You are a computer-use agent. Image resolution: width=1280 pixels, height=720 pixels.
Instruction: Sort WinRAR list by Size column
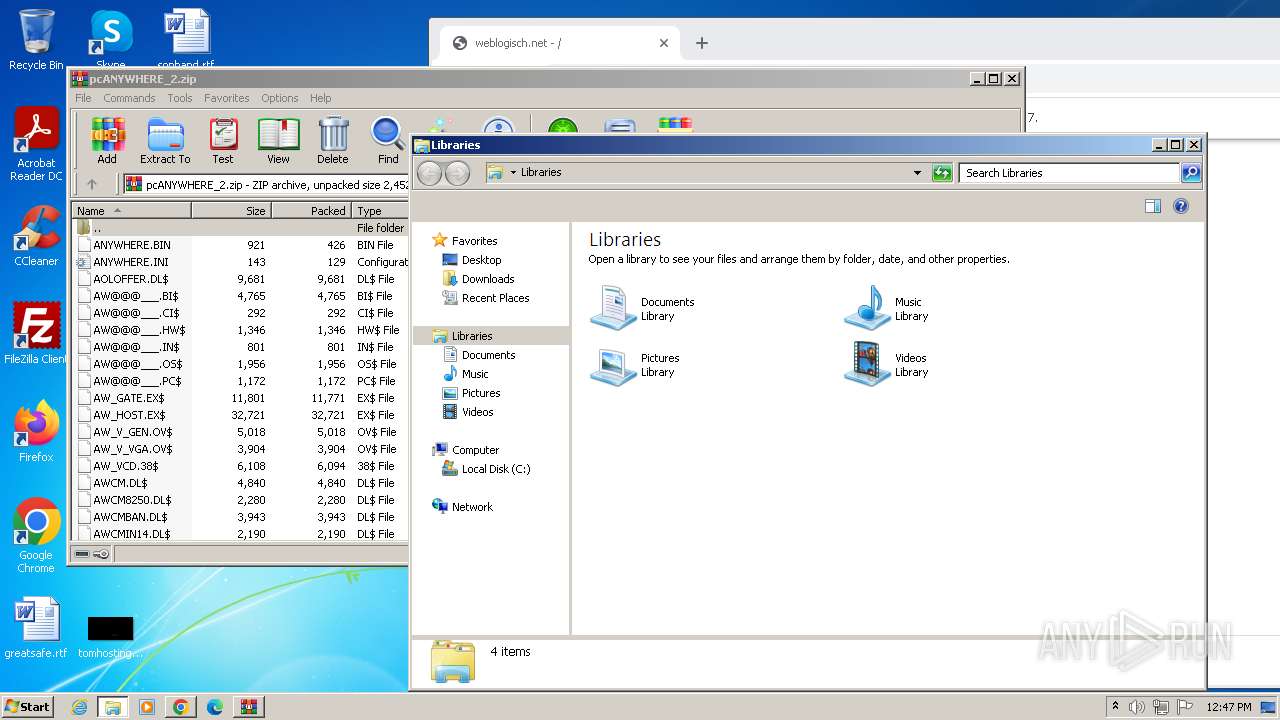232,211
